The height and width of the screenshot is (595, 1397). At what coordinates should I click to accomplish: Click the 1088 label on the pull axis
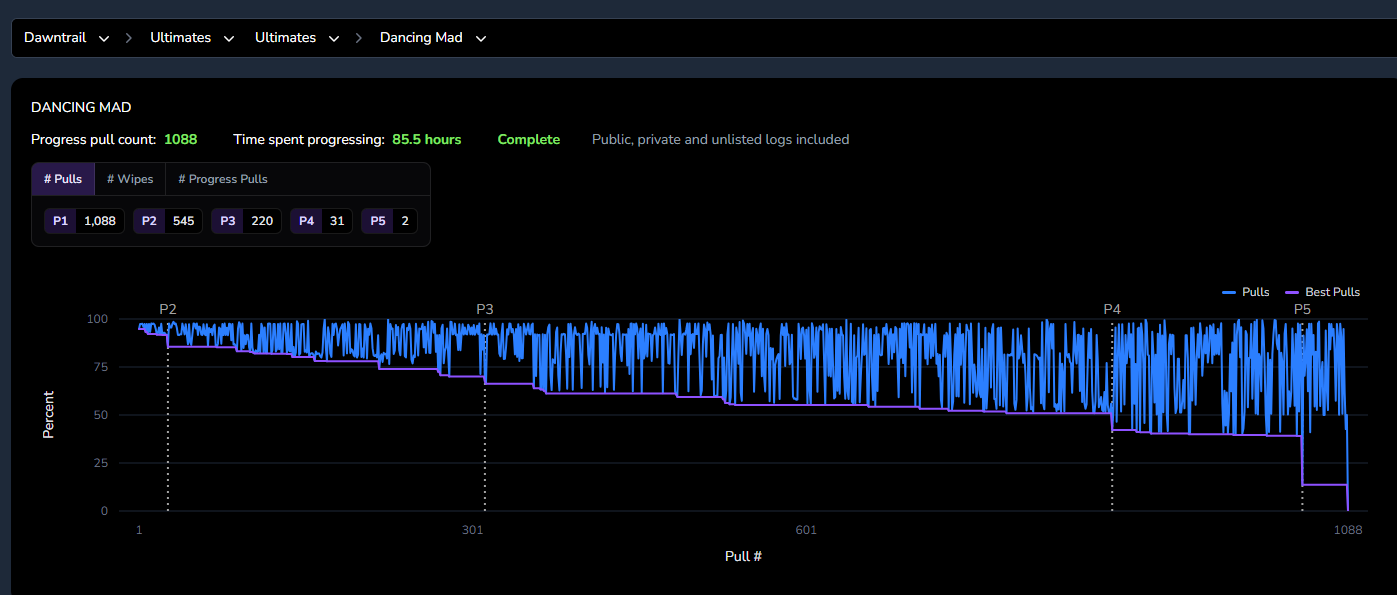point(1348,530)
